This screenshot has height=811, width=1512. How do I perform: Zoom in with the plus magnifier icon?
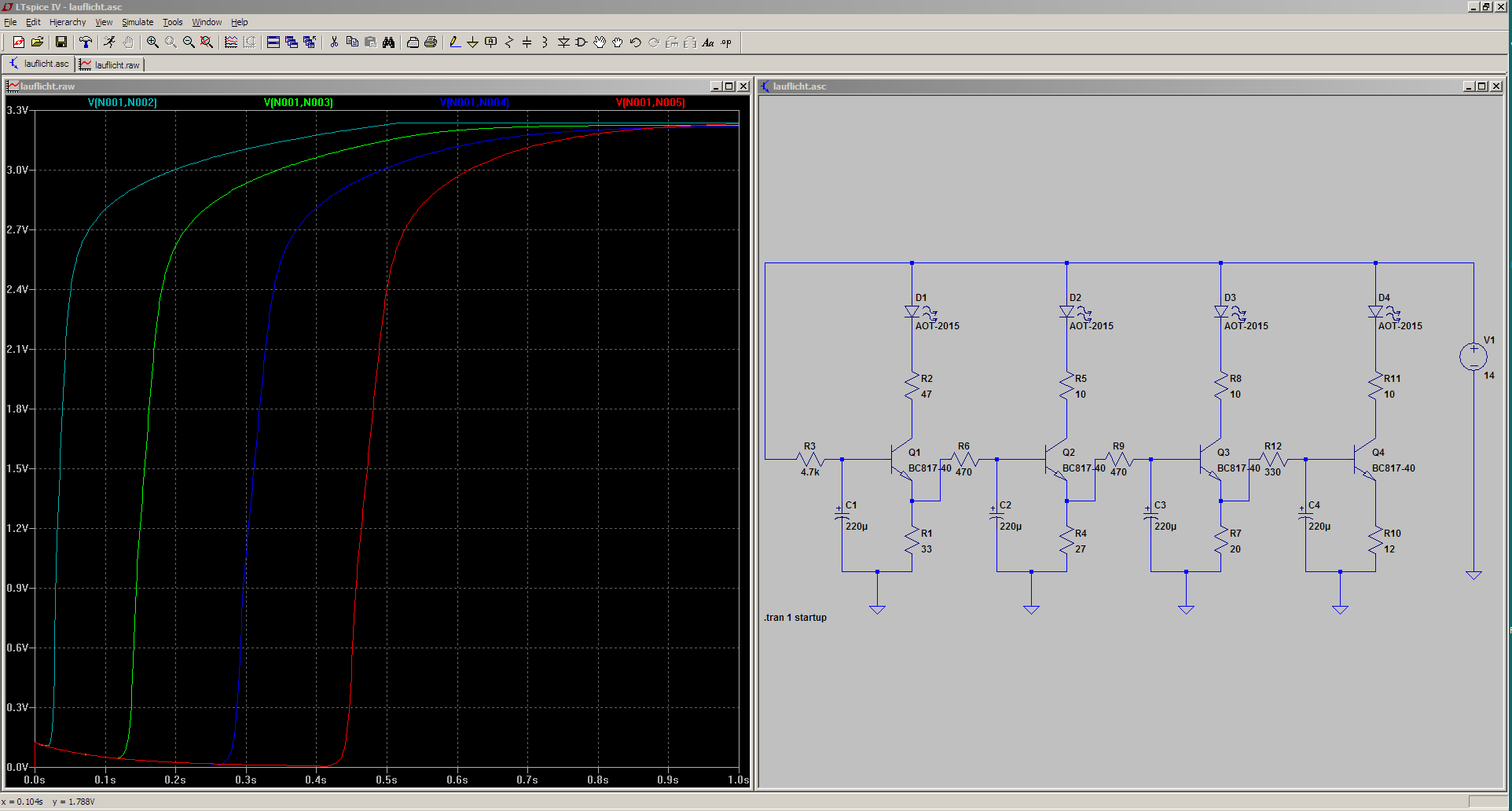click(x=152, y=42)
